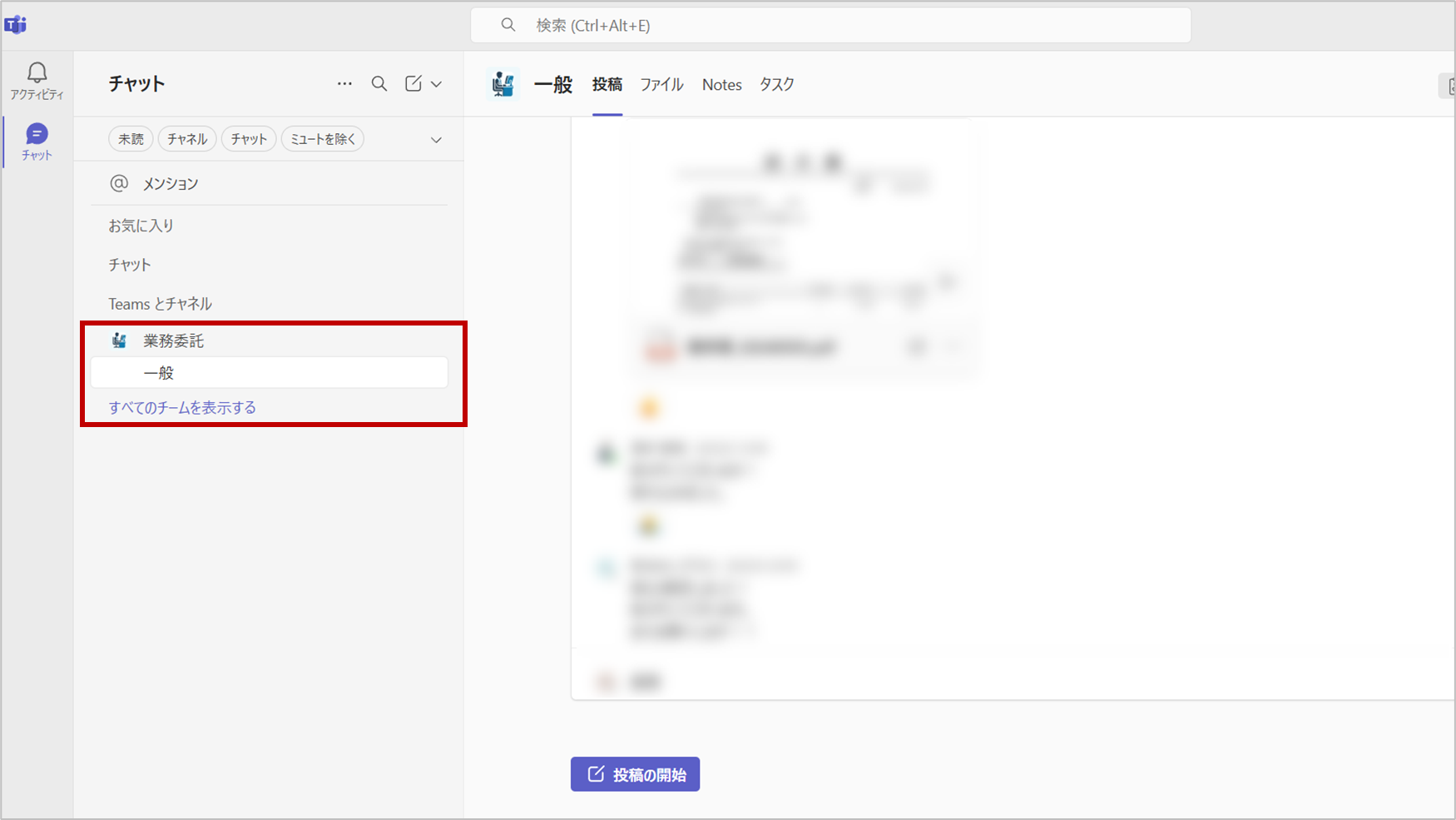Toggle the チャネル filter chip
The width and height of the screenshot is (1456, 820).
point(187,139)
